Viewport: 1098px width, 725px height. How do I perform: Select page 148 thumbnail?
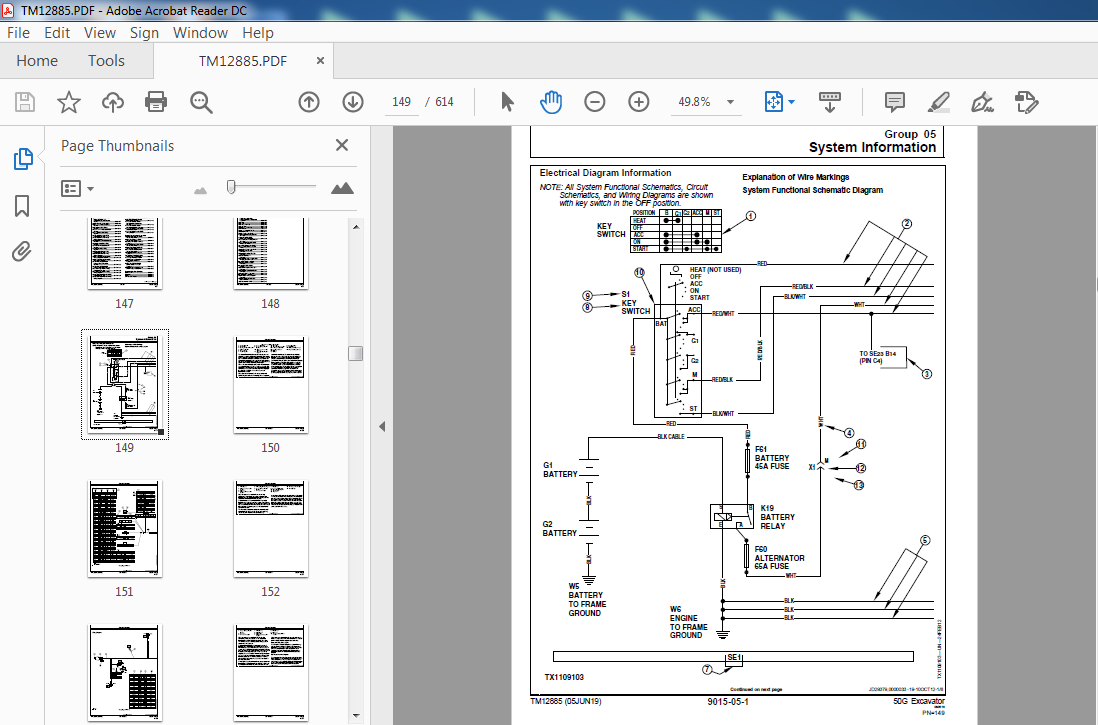point(271,253)
